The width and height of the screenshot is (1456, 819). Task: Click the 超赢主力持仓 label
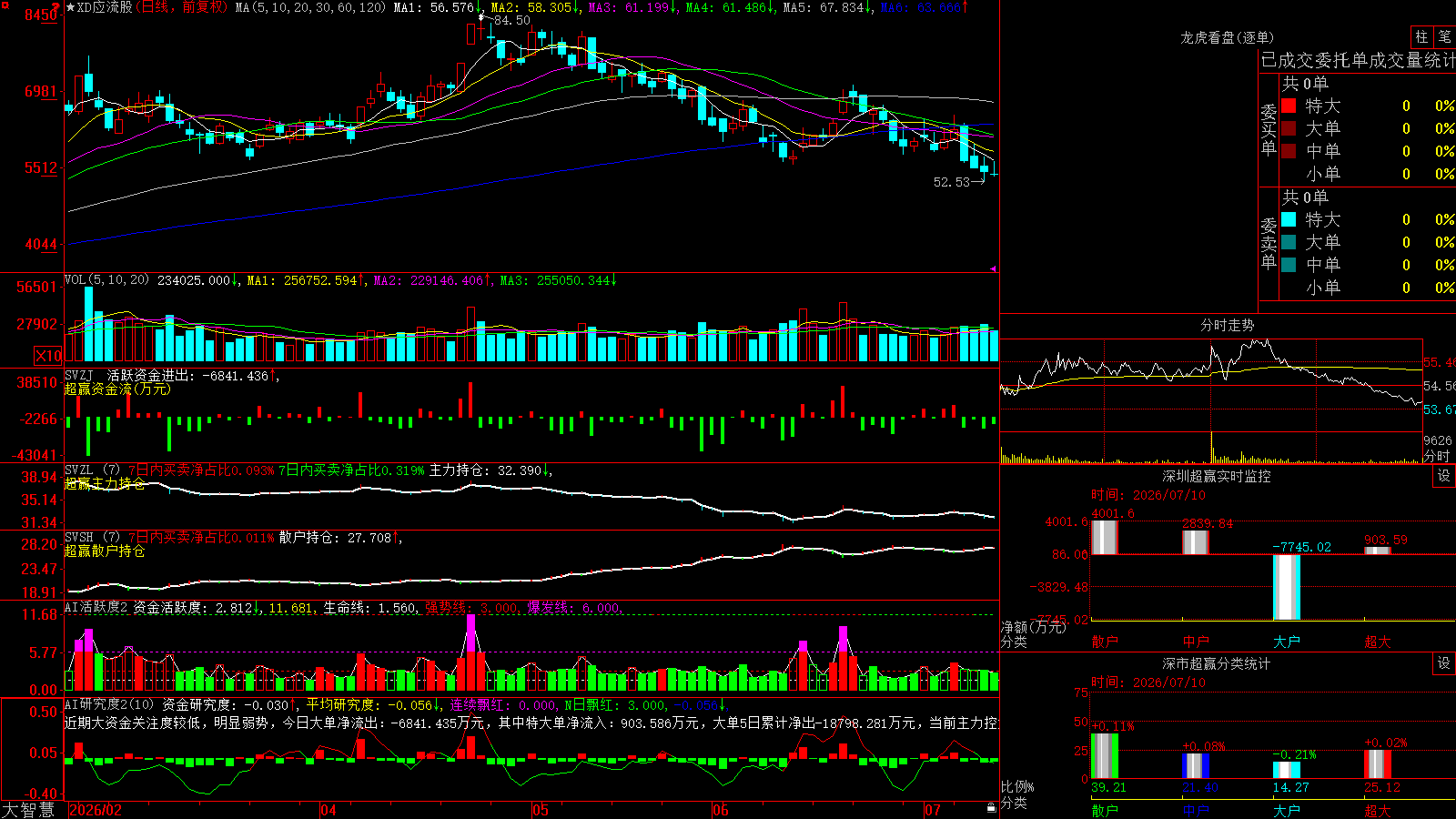pos(105,483)
